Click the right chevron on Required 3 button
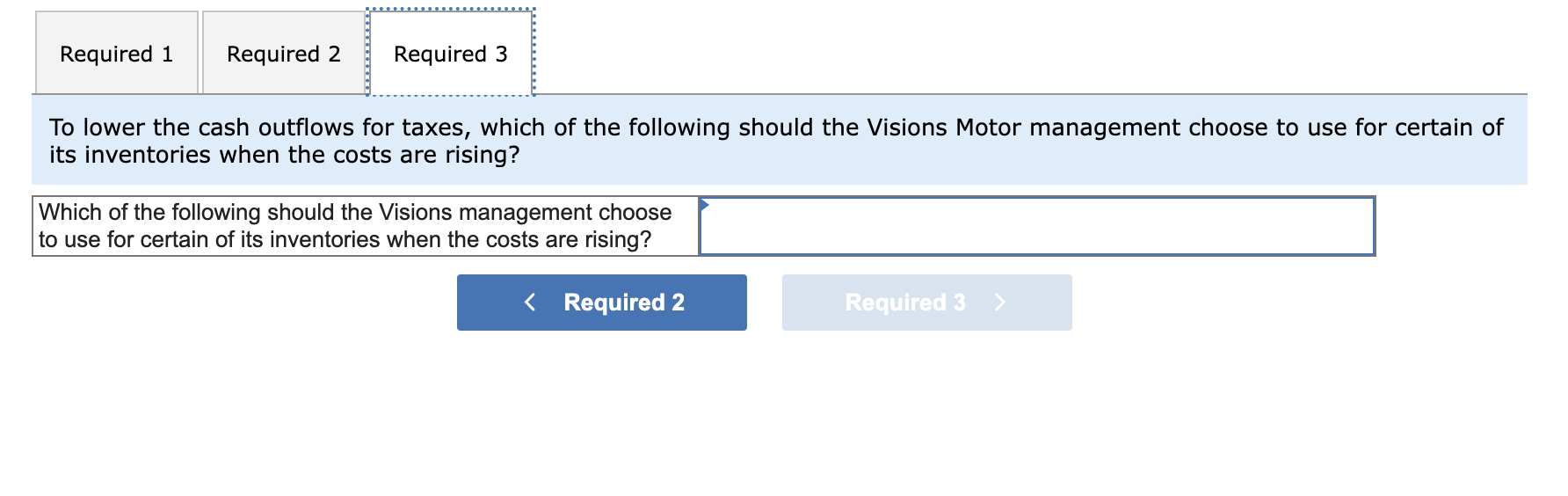 coord(999,303)
